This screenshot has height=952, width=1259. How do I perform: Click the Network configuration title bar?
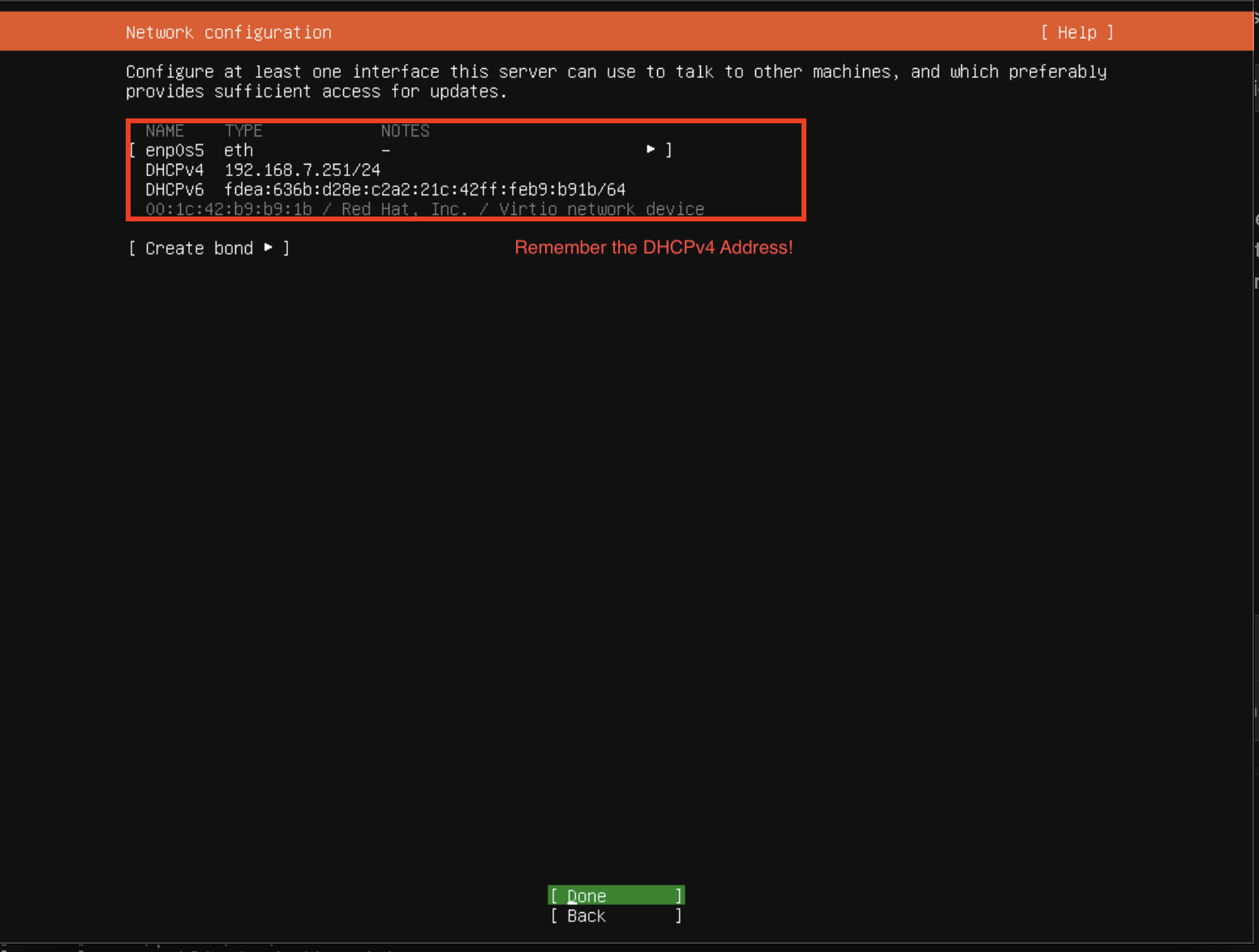[228, 32]
